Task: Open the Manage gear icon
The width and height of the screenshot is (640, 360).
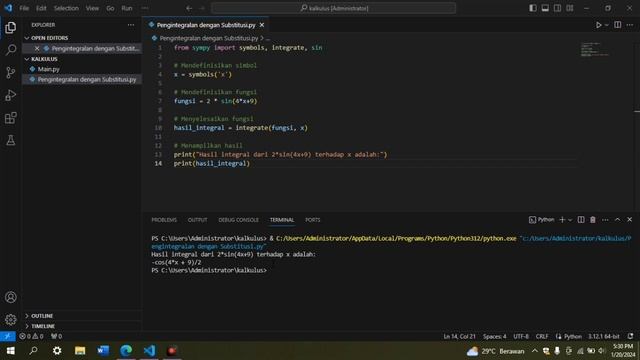Action: click(11, 319)
